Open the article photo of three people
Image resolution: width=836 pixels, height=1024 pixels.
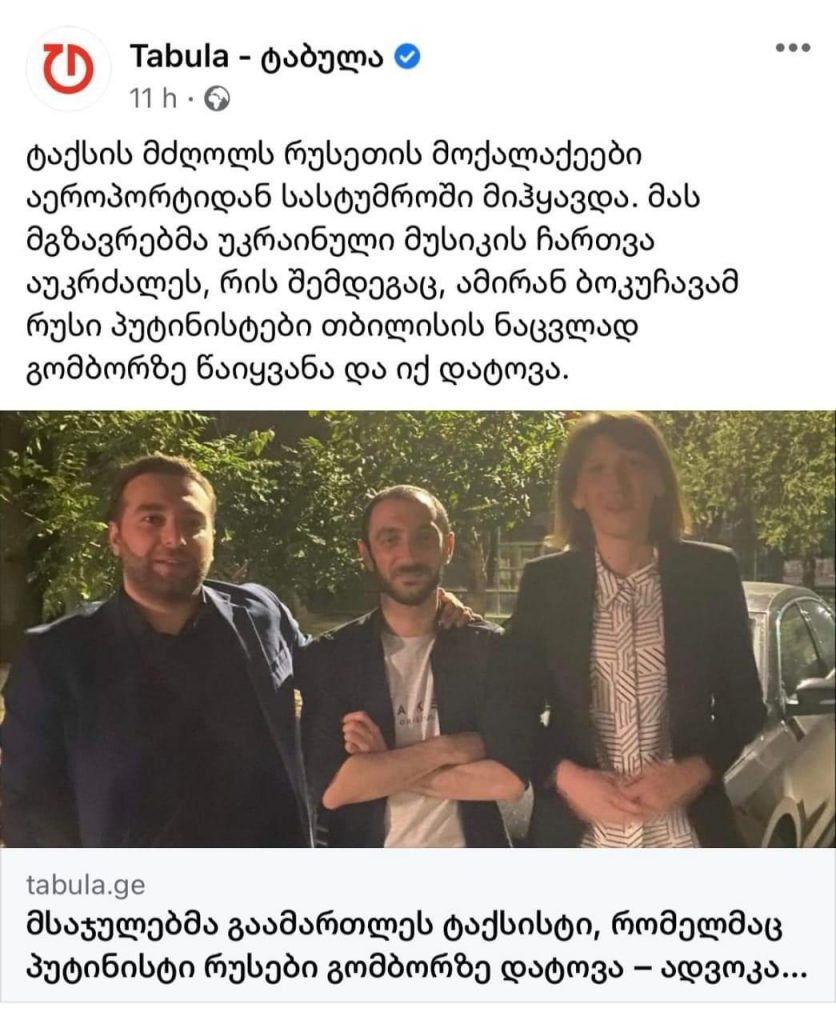[418, 629]
